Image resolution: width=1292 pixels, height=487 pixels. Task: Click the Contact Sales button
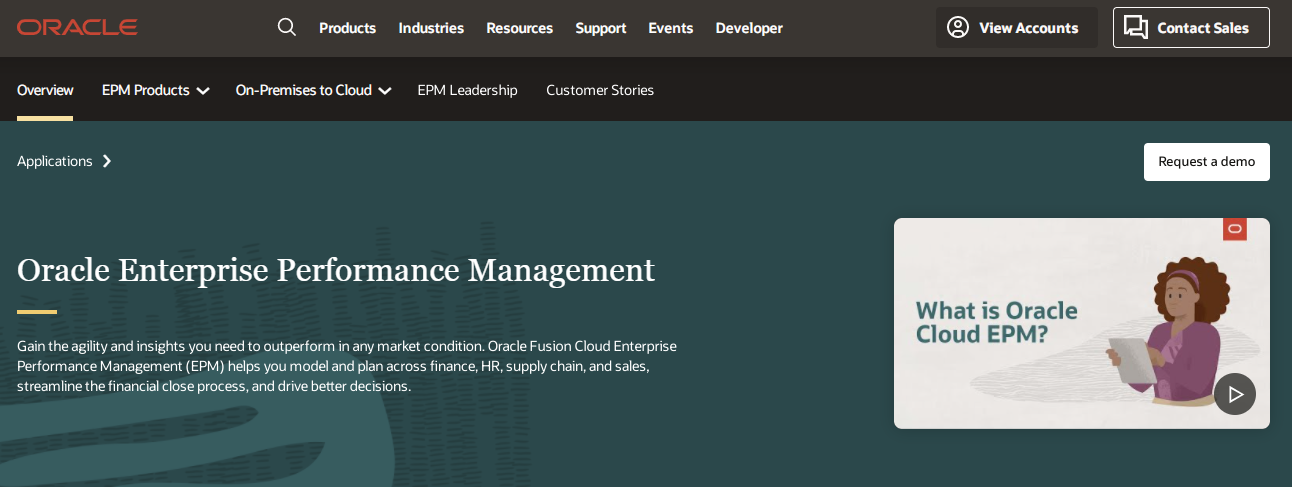coord(1191,28)
